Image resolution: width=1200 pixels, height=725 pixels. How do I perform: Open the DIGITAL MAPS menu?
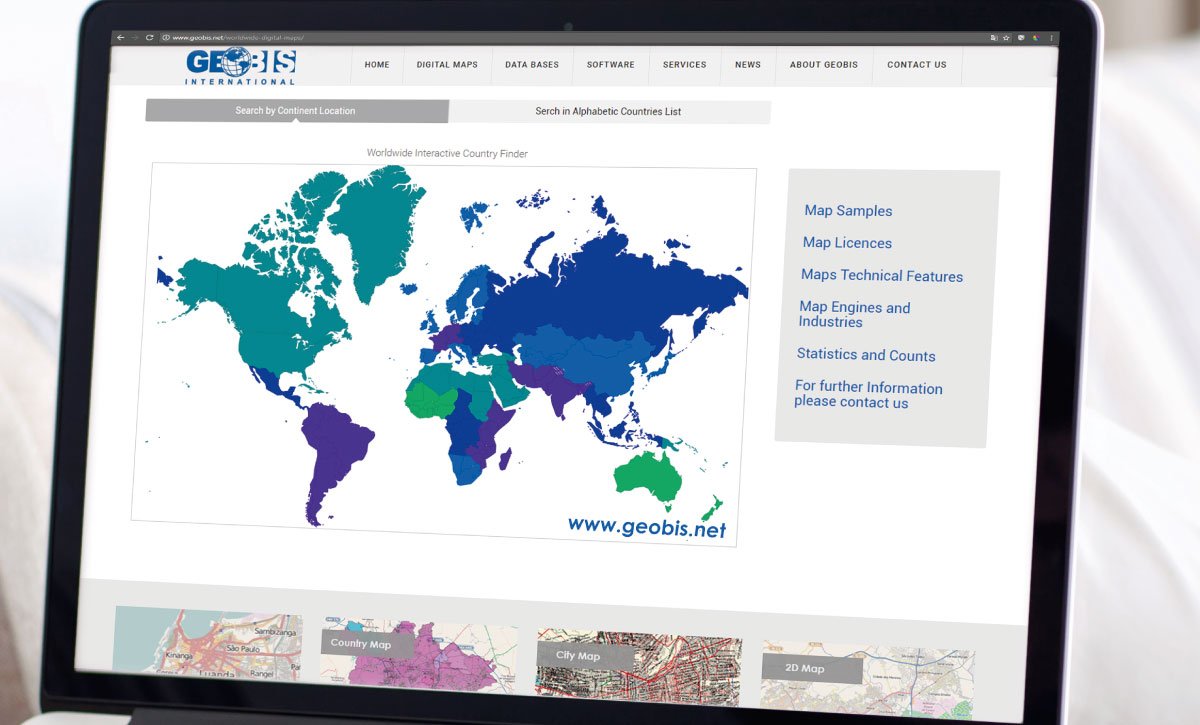[447, 65]
